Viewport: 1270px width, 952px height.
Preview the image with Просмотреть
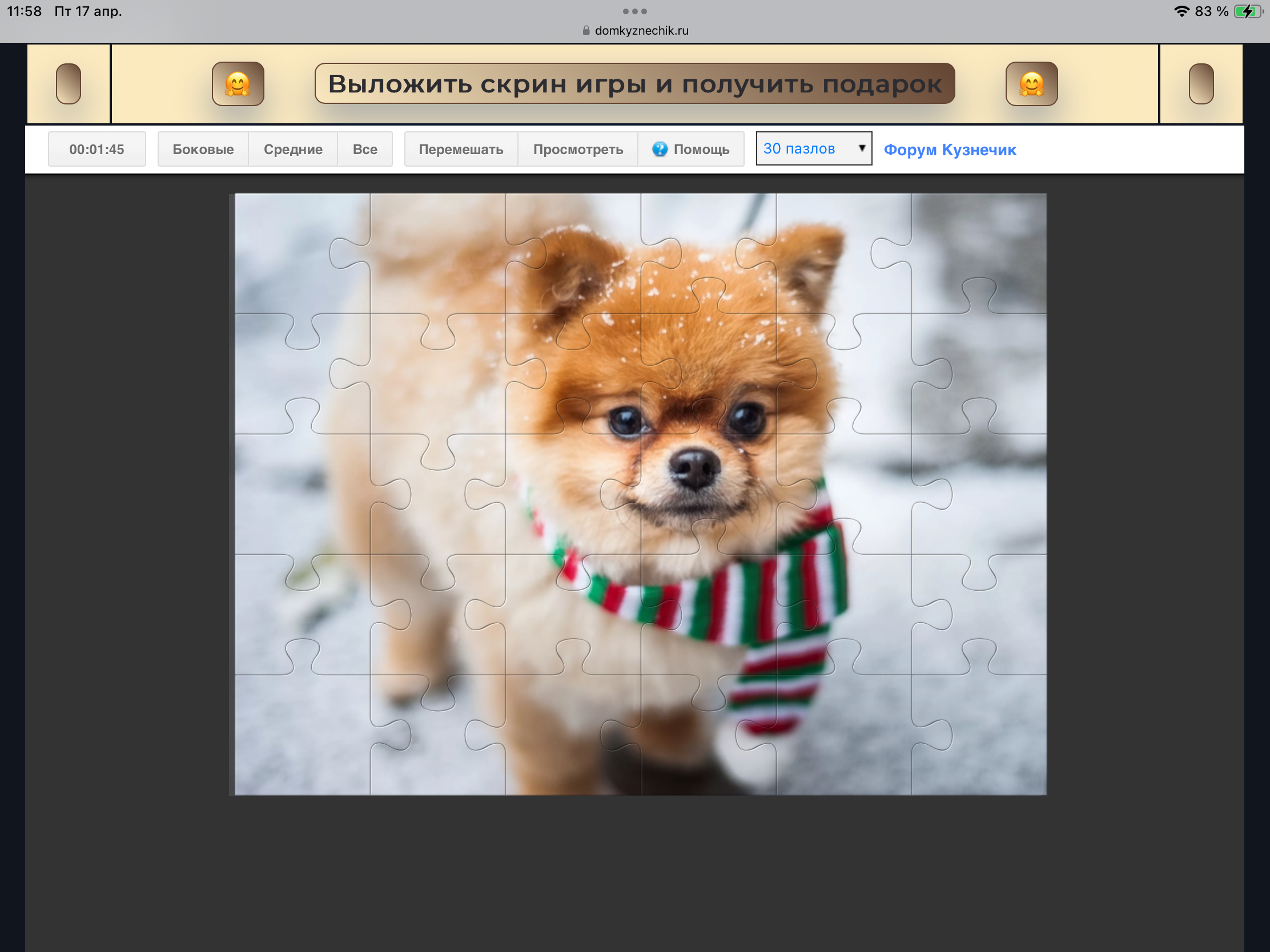[577, 149]
